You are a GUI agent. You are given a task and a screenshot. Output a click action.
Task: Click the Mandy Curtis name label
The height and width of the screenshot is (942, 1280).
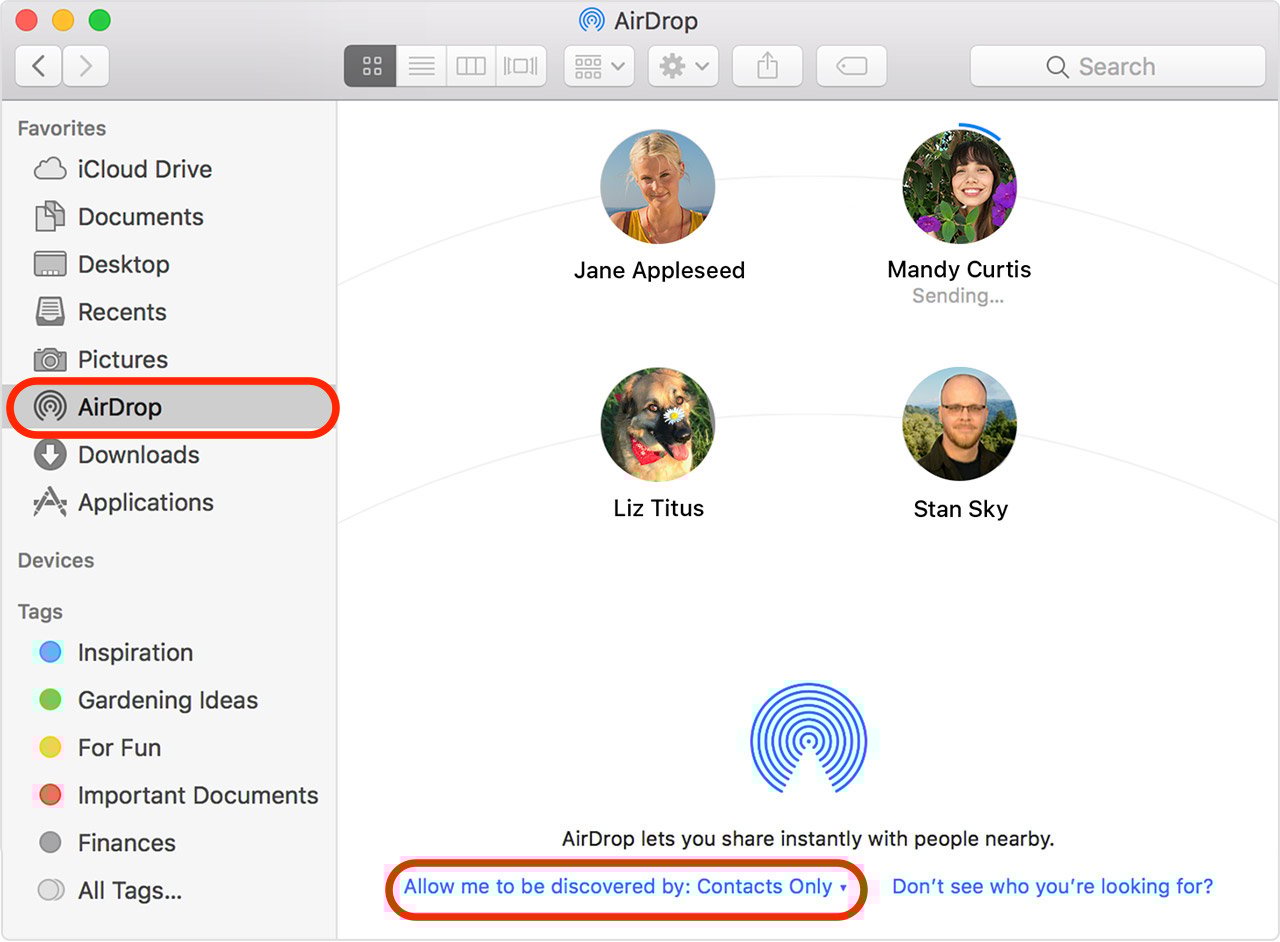(x=959, y=270)
